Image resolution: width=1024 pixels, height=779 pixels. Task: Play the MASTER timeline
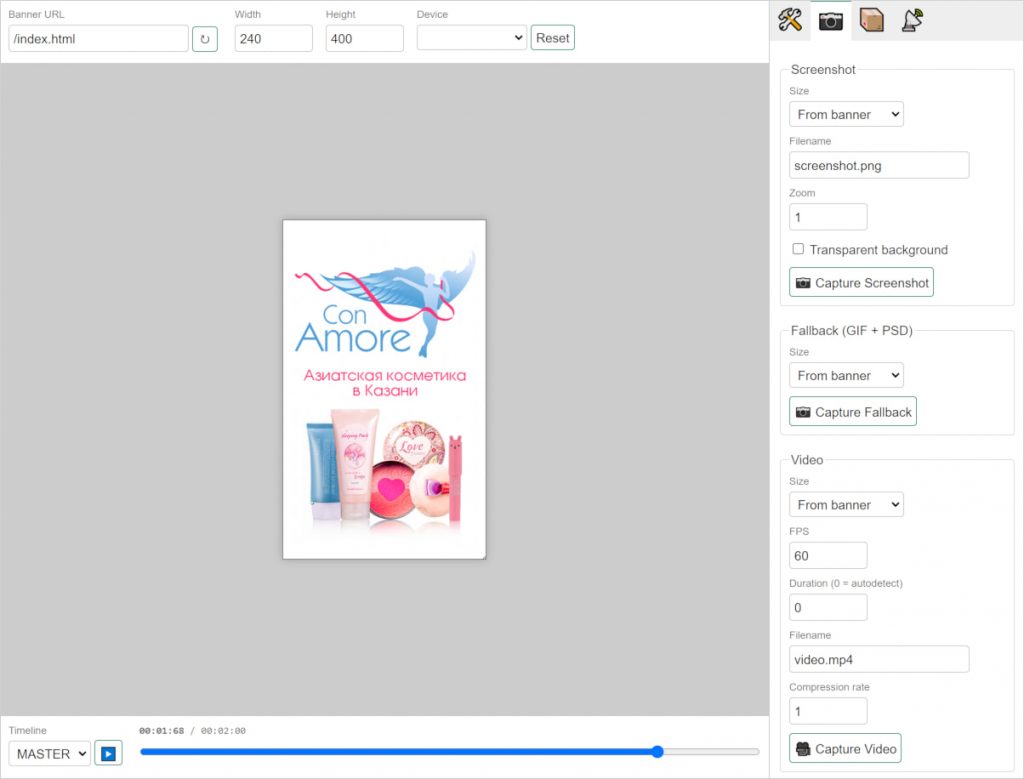tap(108, 754)
